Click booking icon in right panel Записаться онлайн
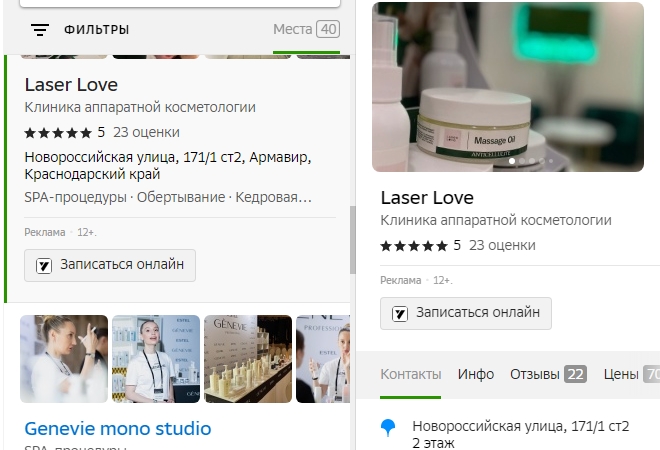This screenshot has width=660, height=450. click(400, 313)
